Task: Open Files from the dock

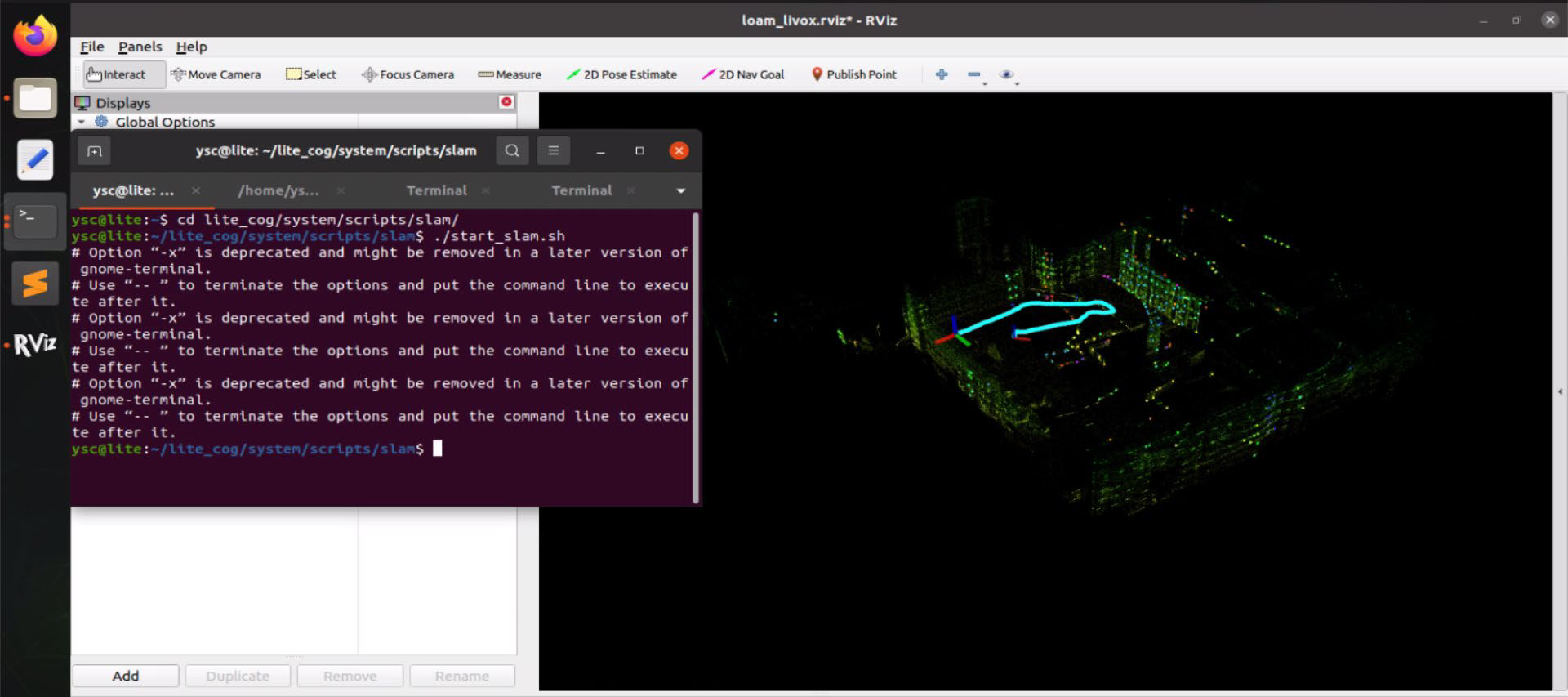Action: [35, 98]
